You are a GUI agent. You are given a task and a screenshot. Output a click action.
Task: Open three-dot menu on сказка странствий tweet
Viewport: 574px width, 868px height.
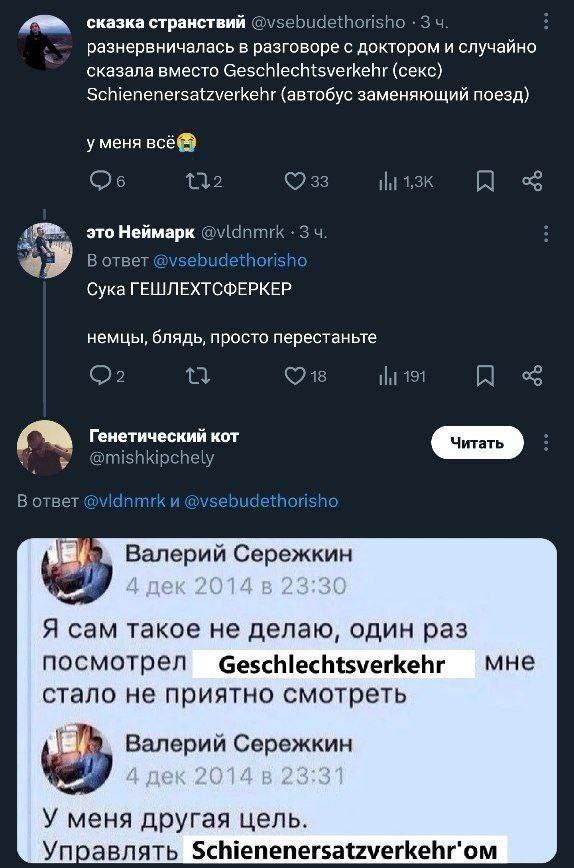click(546, 22)
